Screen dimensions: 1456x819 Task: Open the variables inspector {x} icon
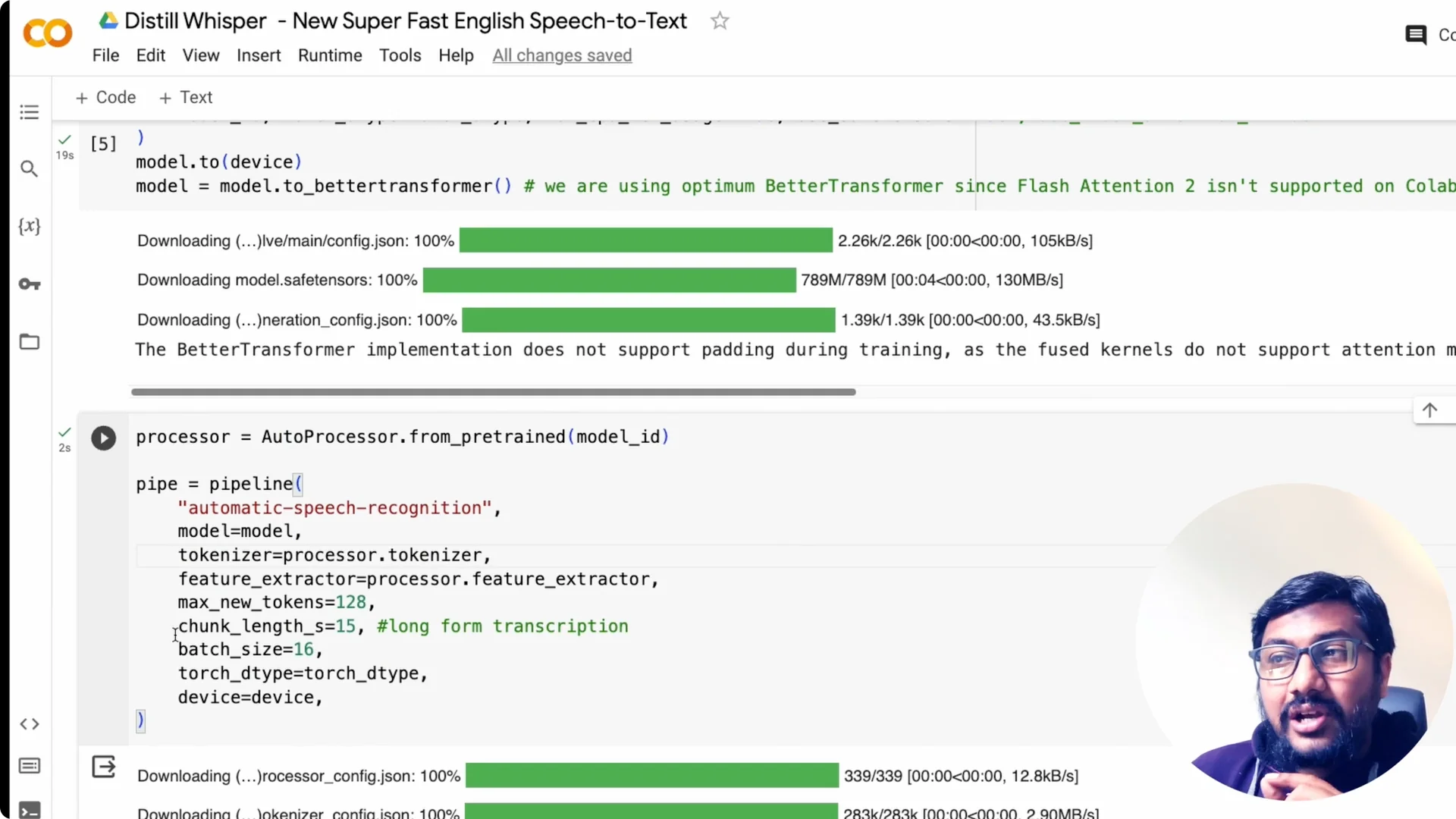point(29,226)
